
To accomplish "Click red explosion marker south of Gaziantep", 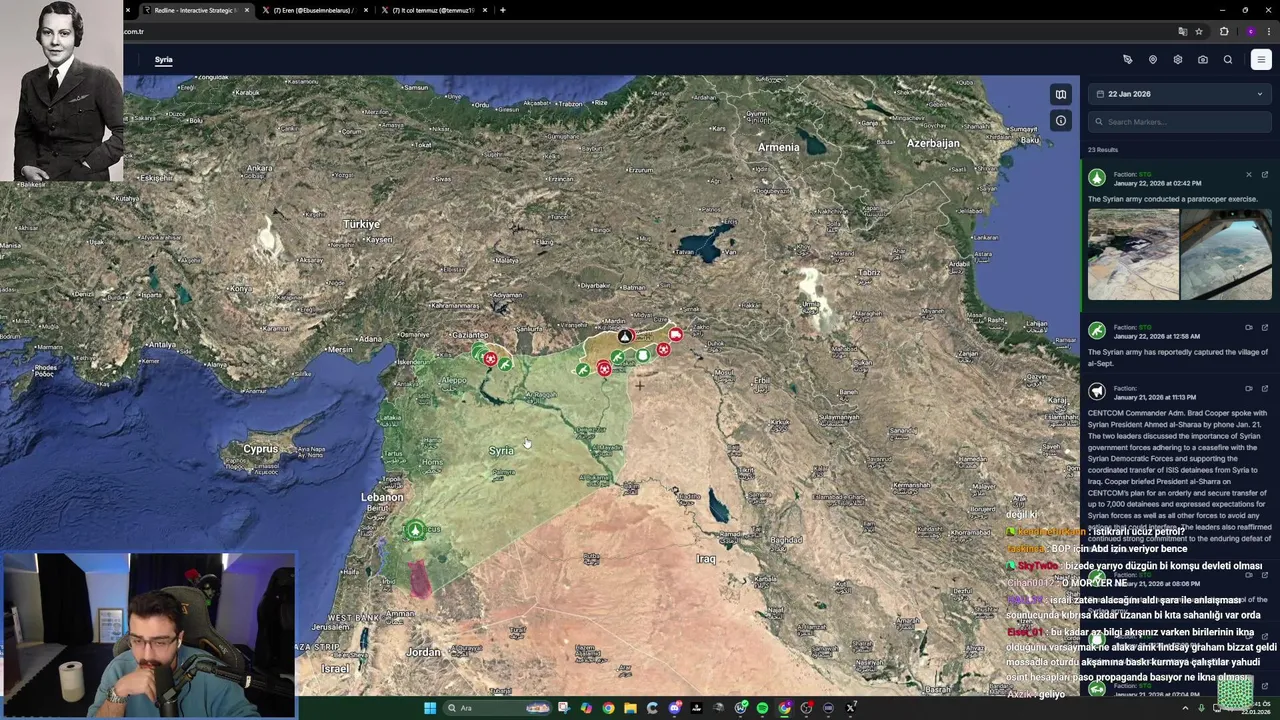I will [x=489, y=359].
